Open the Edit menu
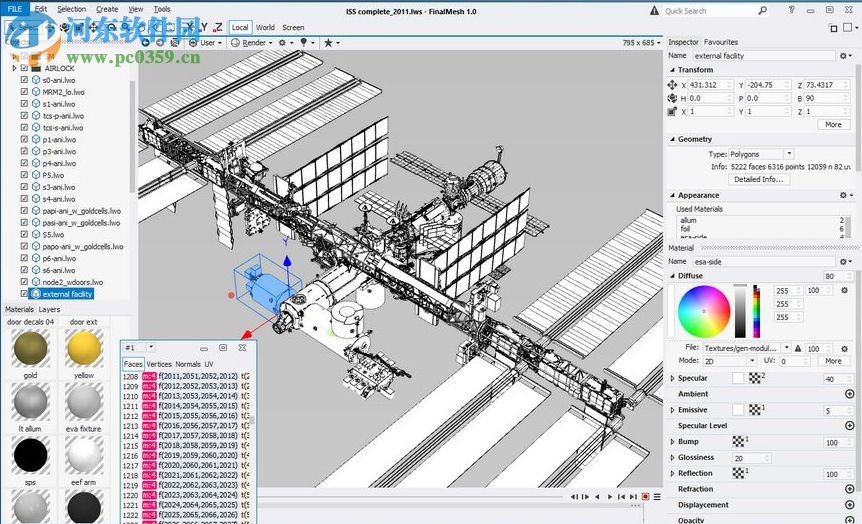This screenshot has width=862, height=524. point(41,9)
